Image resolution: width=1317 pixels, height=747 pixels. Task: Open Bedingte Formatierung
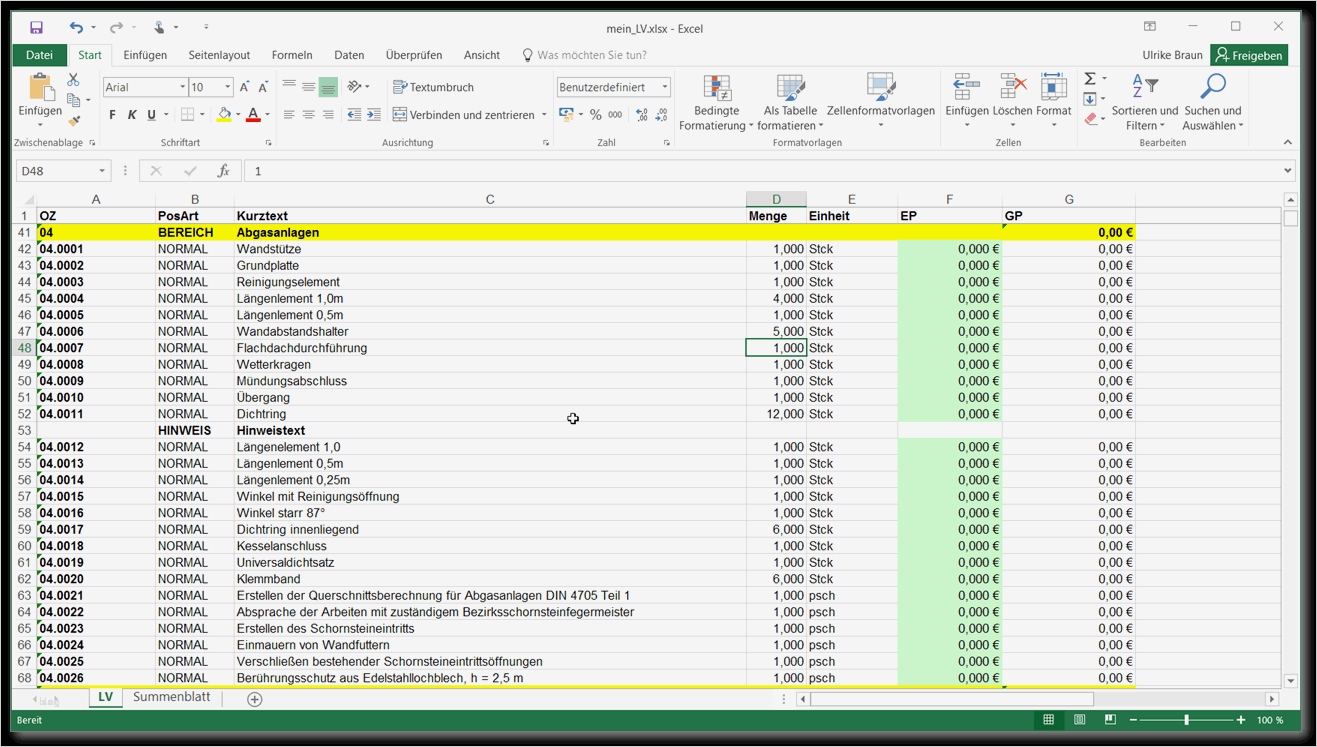[715, 100]
